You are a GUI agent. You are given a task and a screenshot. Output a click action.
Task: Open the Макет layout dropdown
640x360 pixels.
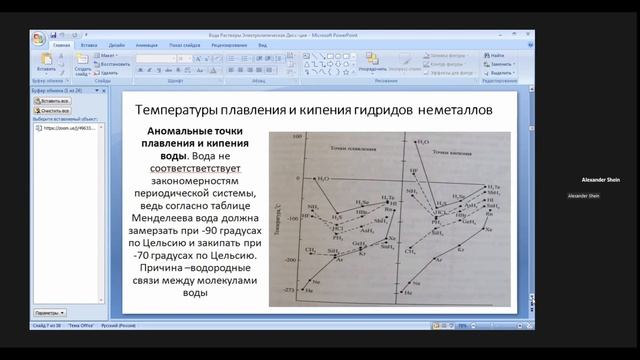coord(106,55)
